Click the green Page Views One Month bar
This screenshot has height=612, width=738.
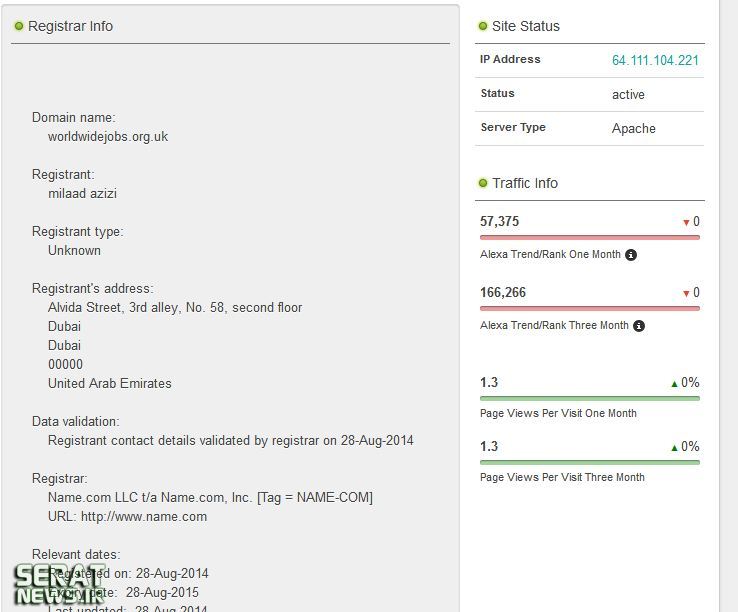pos(590,398)
